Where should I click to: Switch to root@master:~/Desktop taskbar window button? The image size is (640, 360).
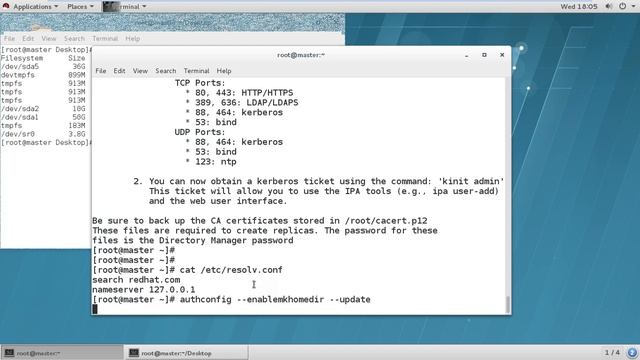[187, 353]
